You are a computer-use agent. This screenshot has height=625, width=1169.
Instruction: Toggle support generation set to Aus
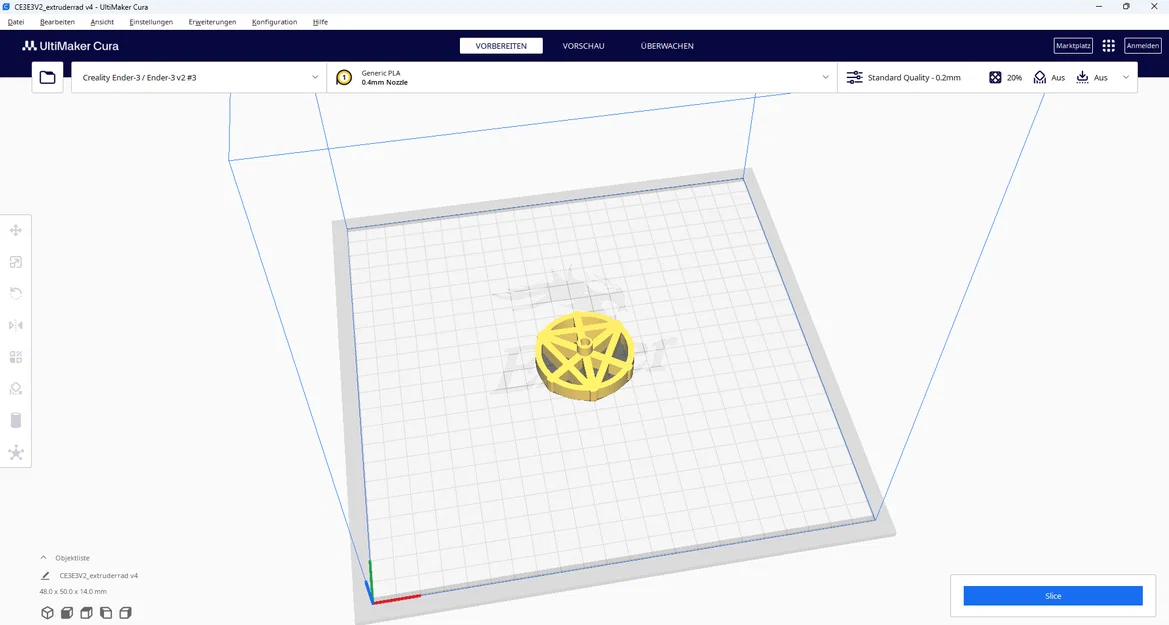[1040, 77]
